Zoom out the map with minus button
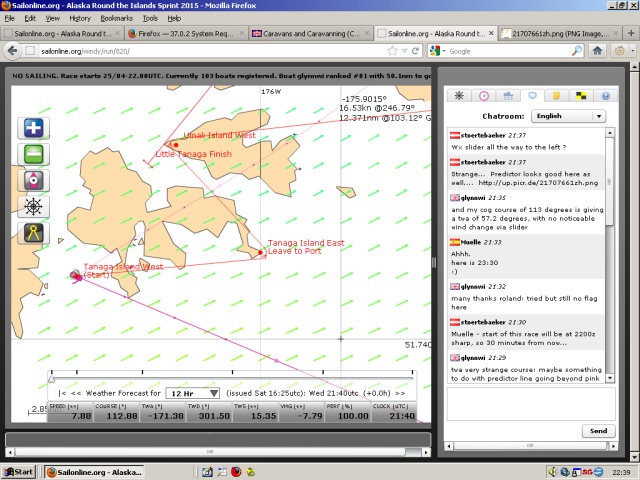This screenshot has width=640, height=480. pyautogui.click(x=33, y=154)
